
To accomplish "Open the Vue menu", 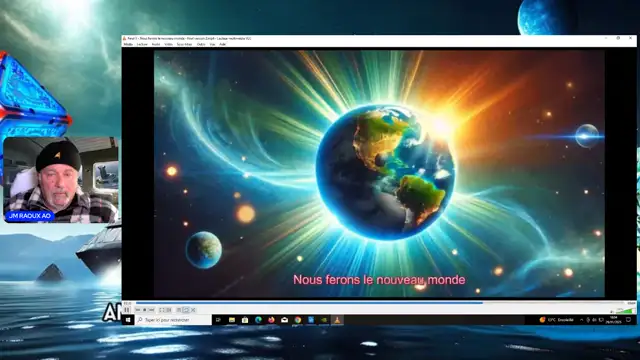I will coord(212,44).
